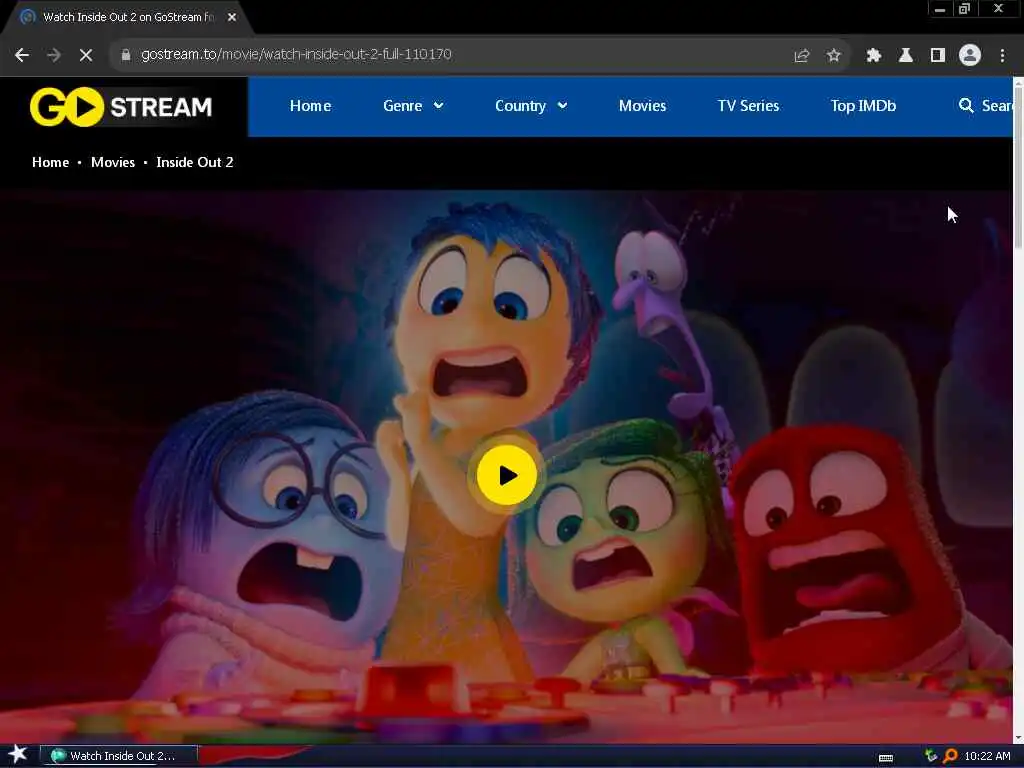Click the green arrows tray icon
1024x768 pixels.
[x=931, y=756]
